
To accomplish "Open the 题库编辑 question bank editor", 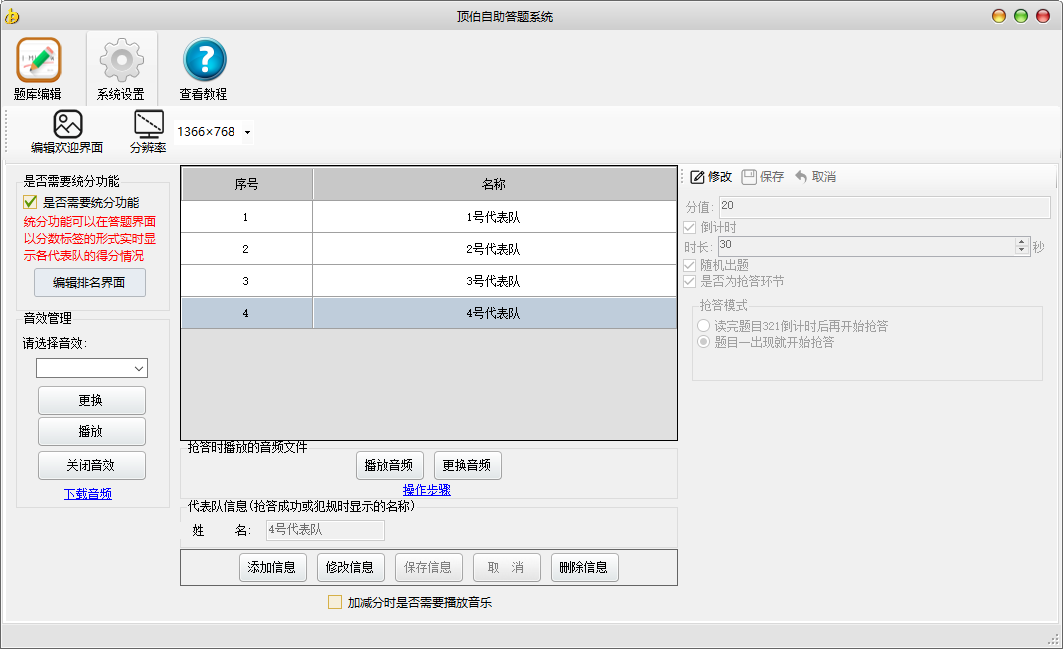I will 38,61.
